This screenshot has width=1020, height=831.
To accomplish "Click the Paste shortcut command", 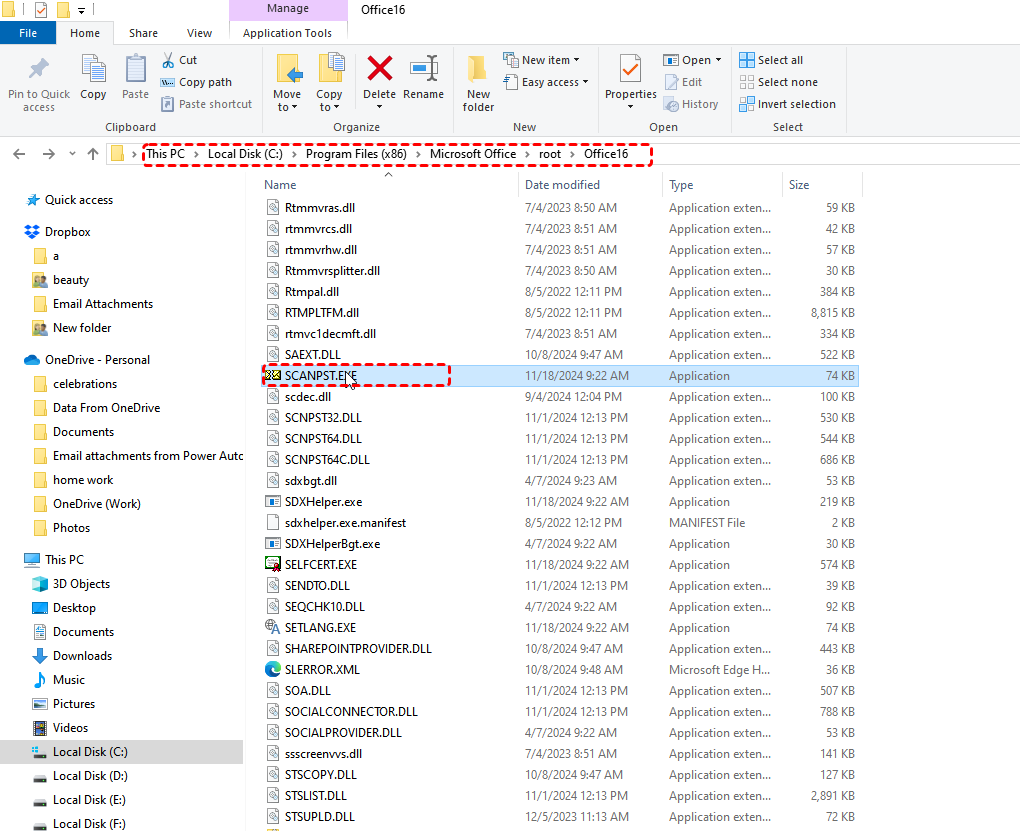I will point(206,104).
